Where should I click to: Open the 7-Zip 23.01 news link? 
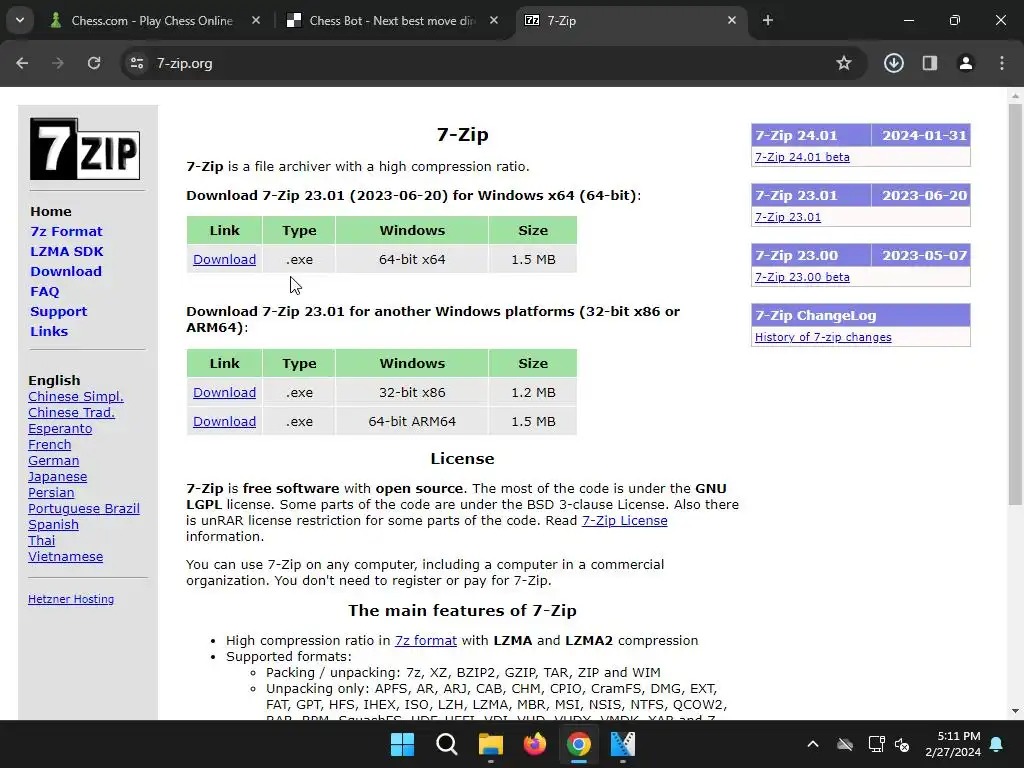click(788, 217)
